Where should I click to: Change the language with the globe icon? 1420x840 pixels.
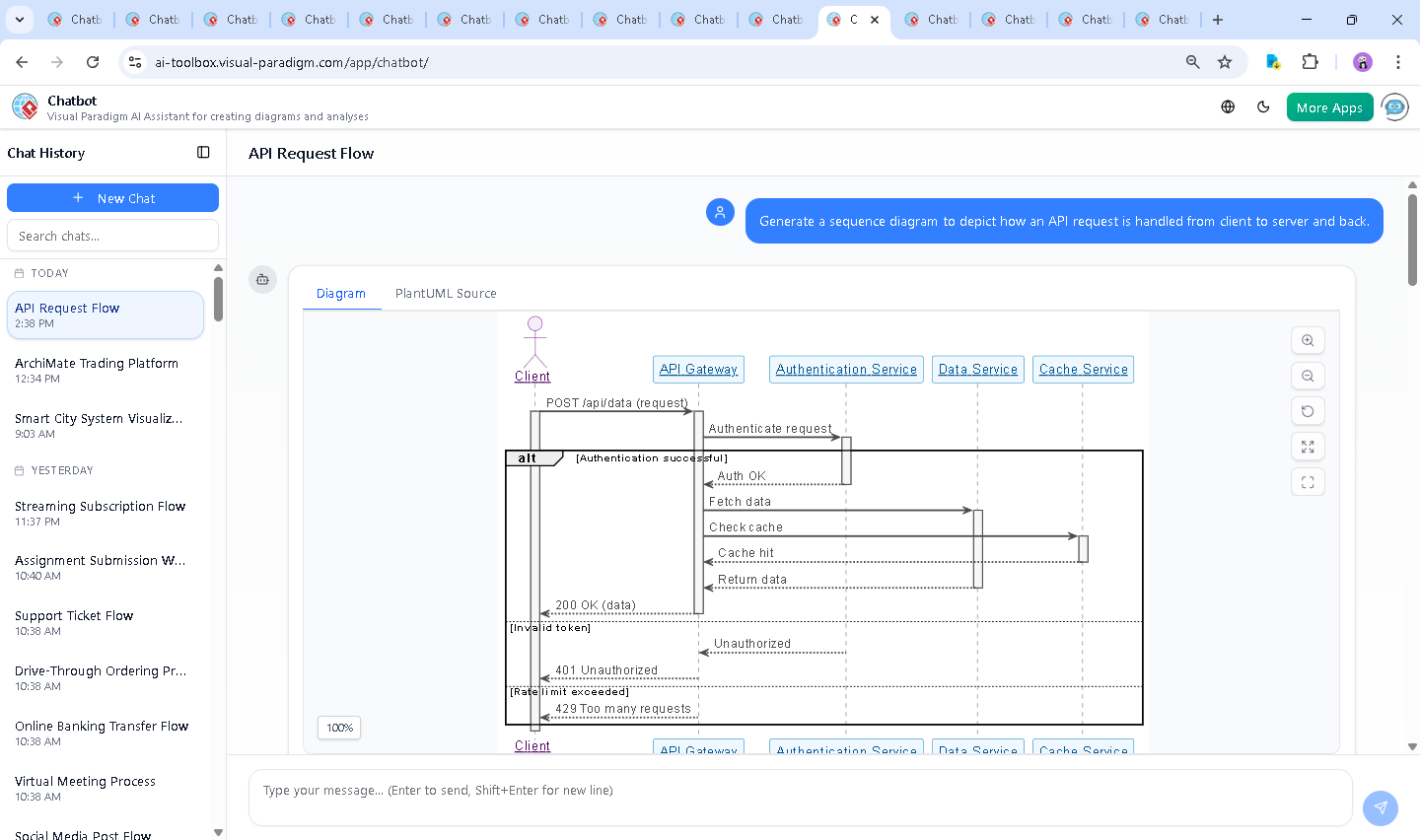(1228, 107)
